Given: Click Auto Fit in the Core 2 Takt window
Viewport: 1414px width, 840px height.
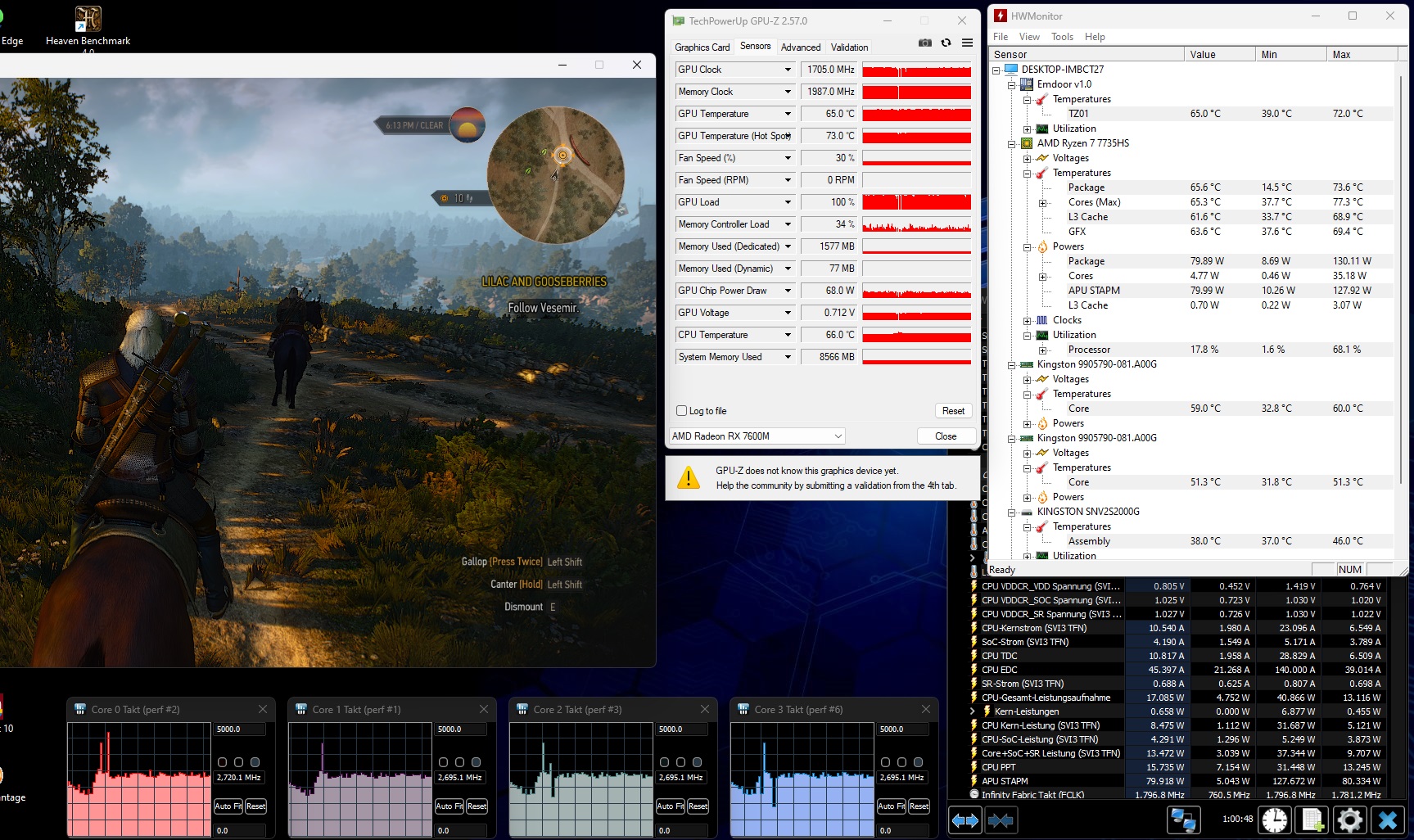Looking at the screenshot, I should [670, 806].
